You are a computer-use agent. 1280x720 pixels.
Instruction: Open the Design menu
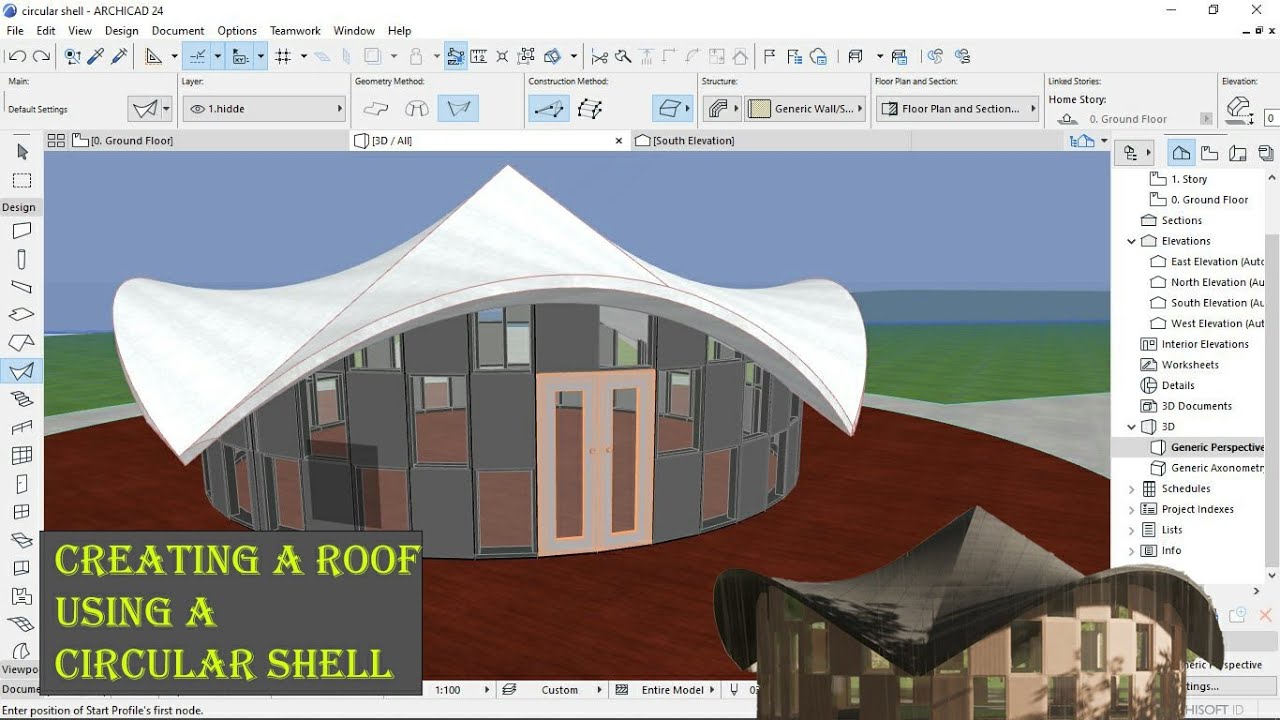click(x=122, y=31)
